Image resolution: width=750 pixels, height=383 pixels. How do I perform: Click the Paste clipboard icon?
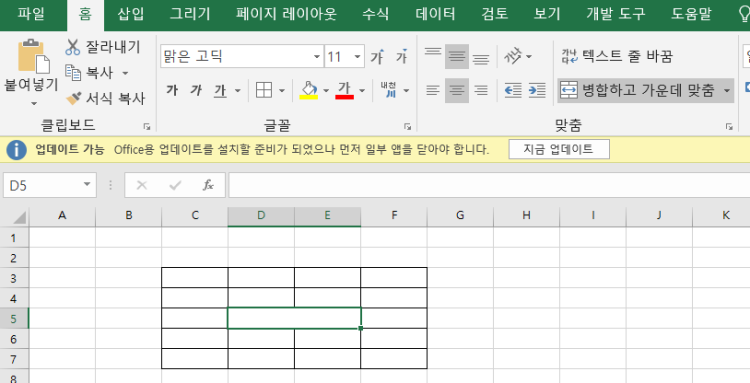pyautogui.click(x=33, y=56)
